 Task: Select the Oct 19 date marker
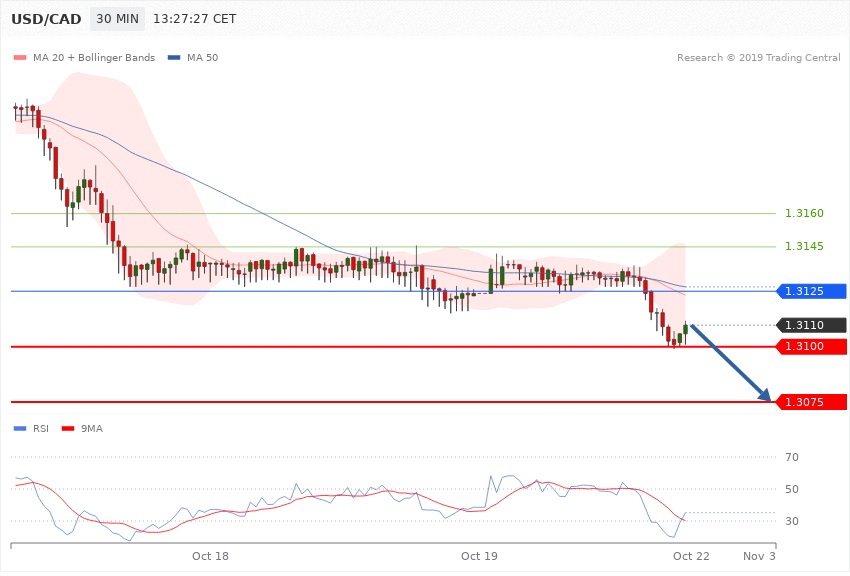479,555
